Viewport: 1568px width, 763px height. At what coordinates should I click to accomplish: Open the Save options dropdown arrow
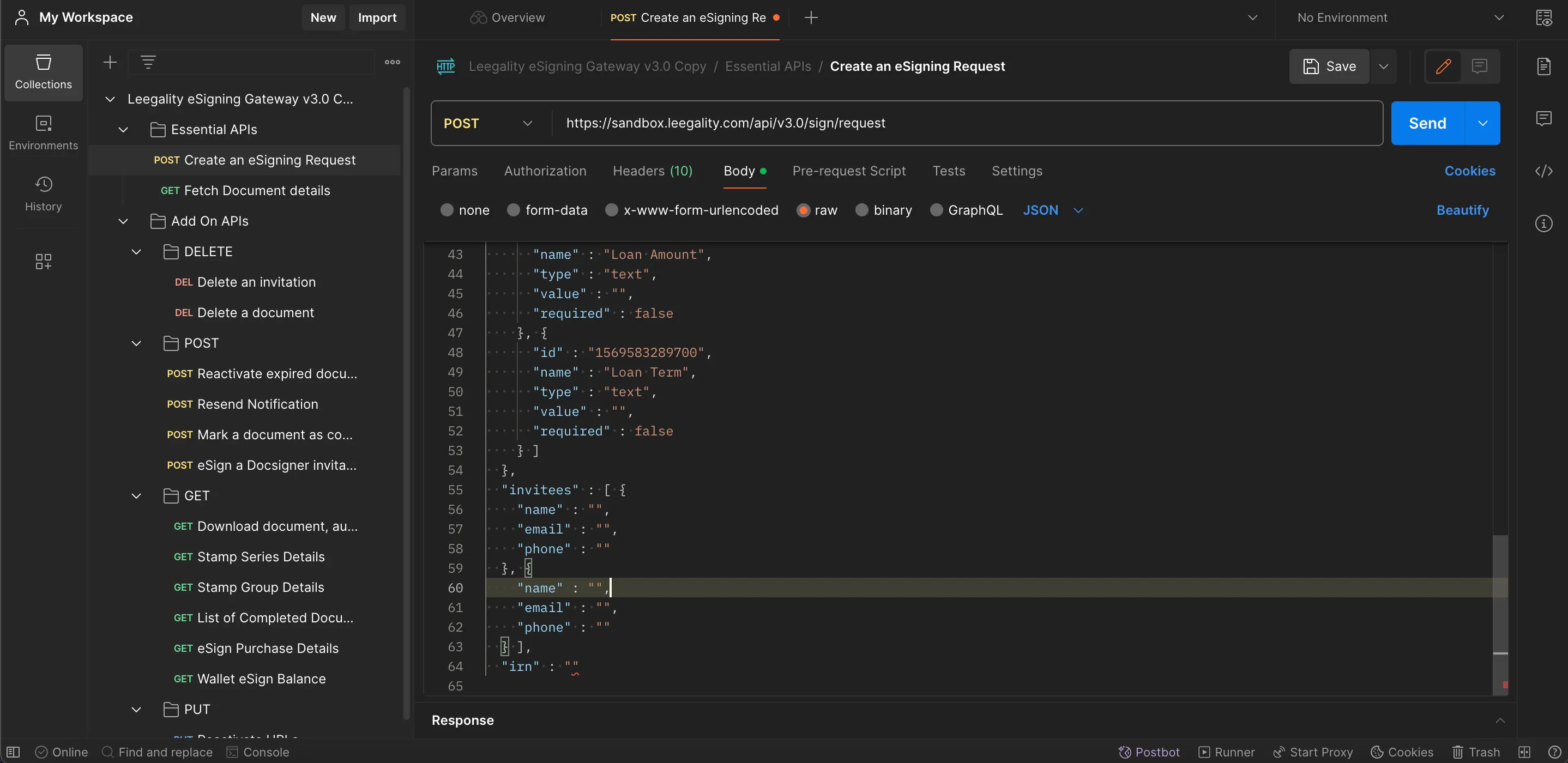click(x=1384, y=66)
